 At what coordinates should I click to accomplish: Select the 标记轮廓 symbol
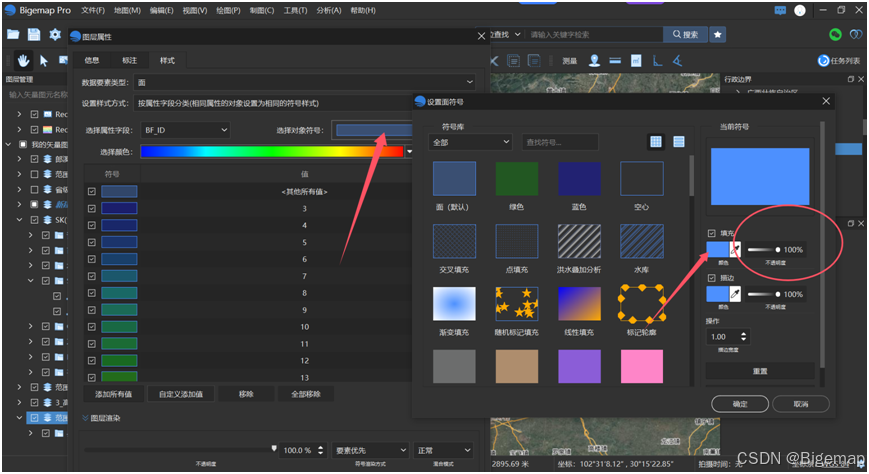642,304
